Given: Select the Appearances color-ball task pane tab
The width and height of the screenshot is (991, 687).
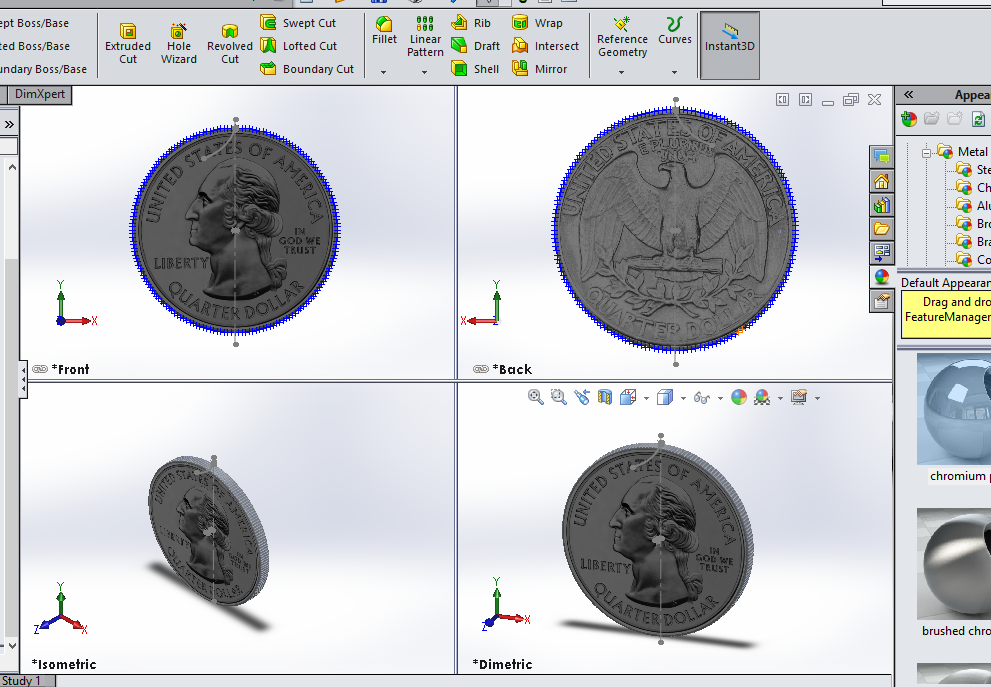Looking at the screenshot, I should [x=881, y=277].
